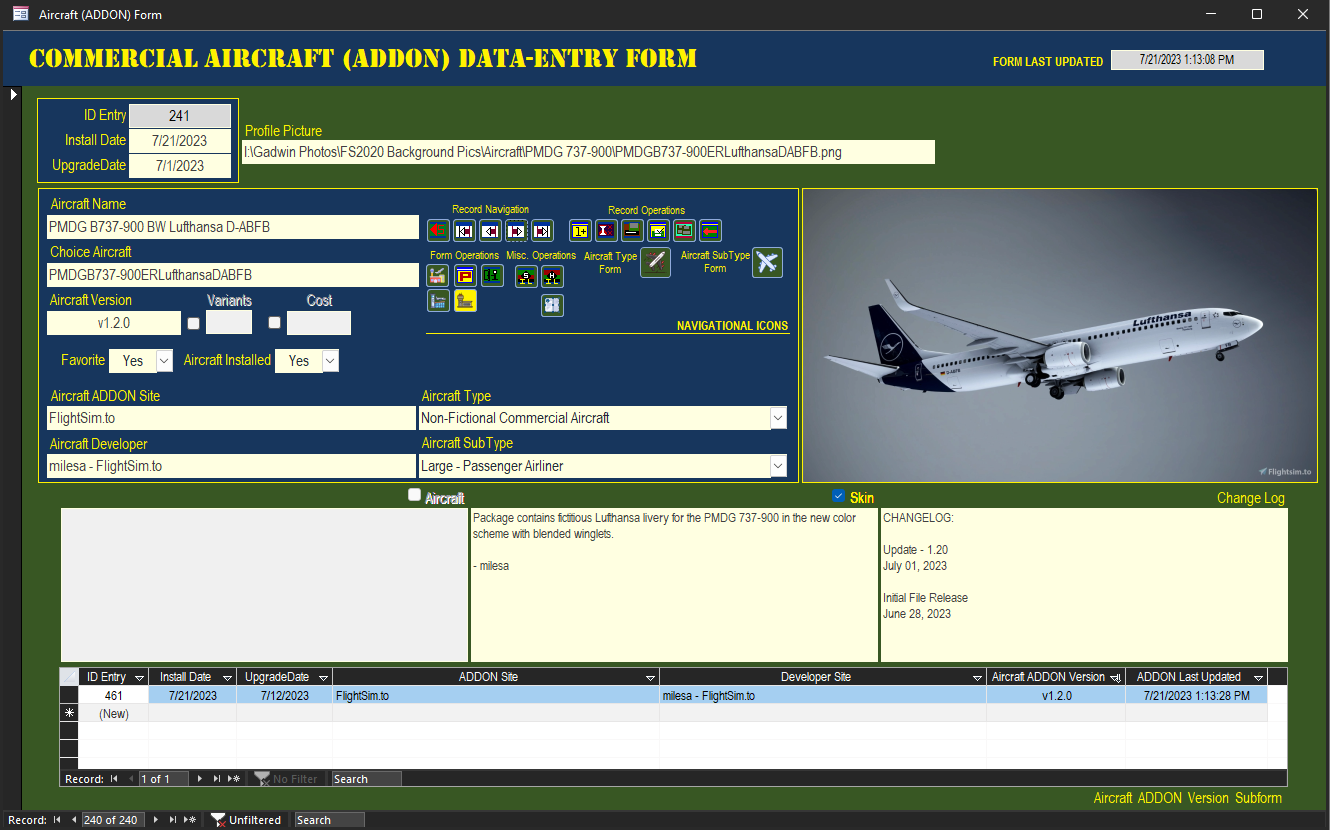
Task: Check the Aircraft checkbox
Action: [414, 495]
